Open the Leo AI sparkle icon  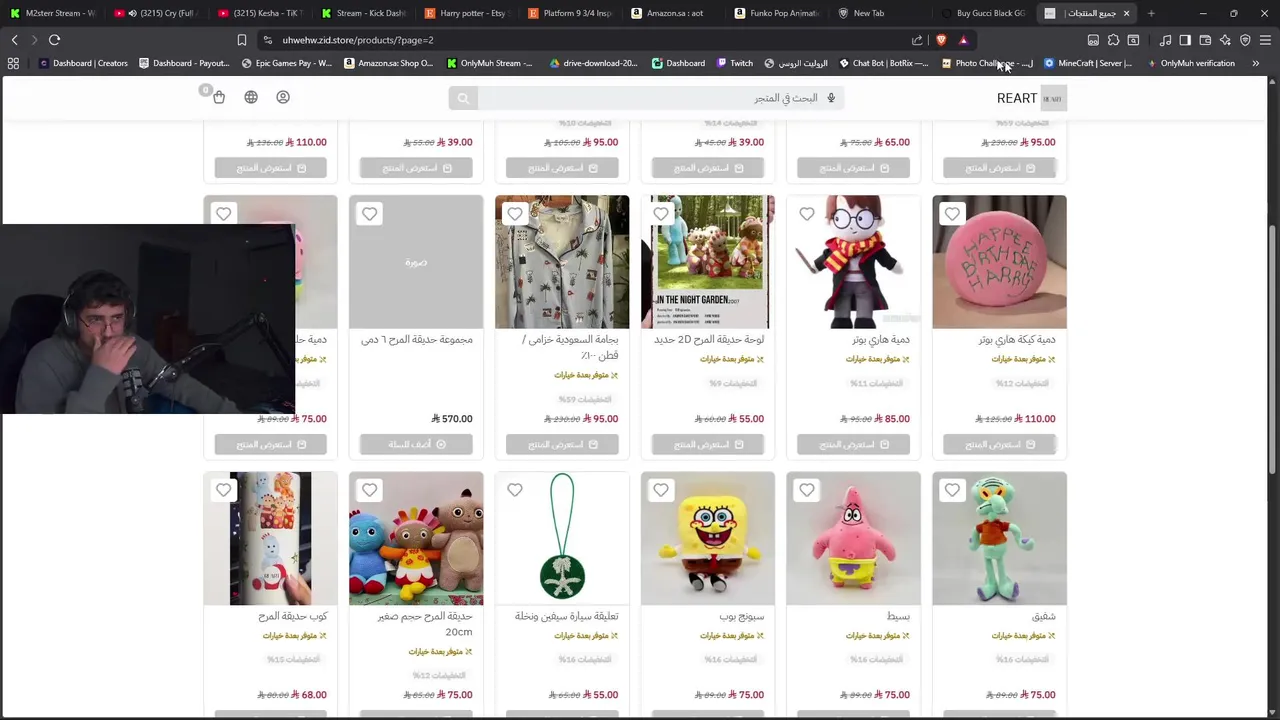click(x=1225, y=40)
